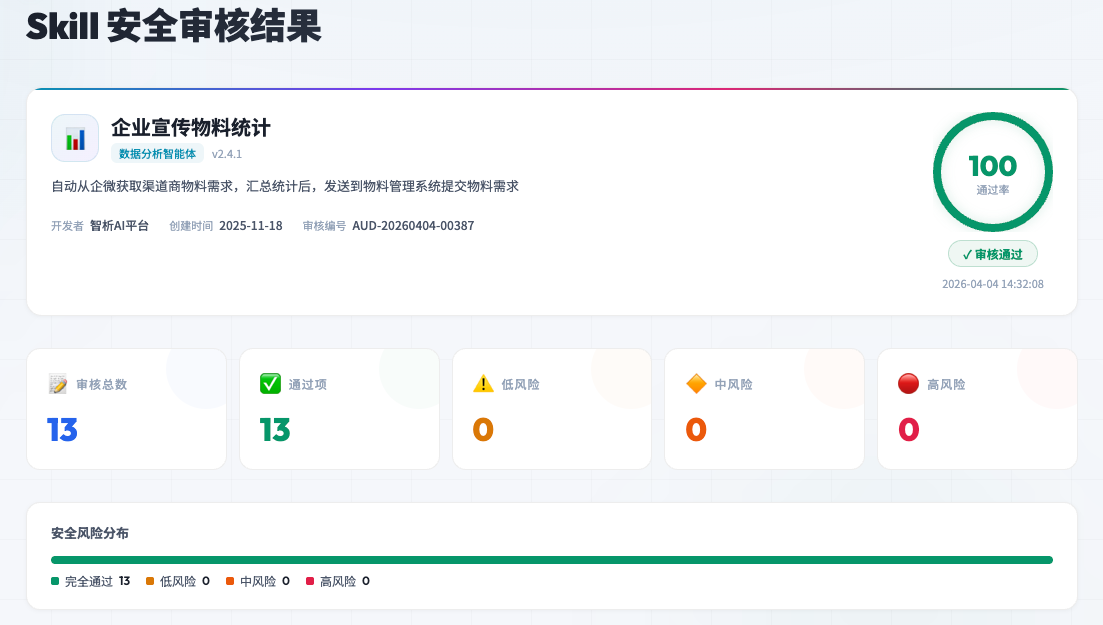The width and height of the screenshot is (1103, 625).
Task: Click the circular 100 通过率 gauge
Action: pos(992,172)
